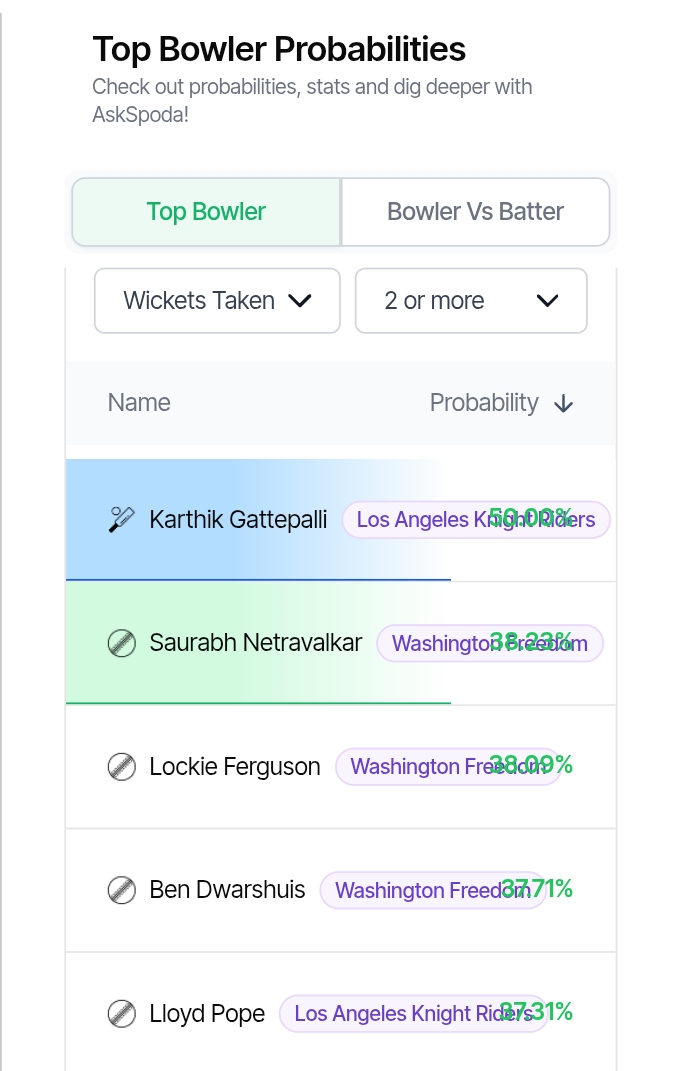Click the ball icon beside Ben Dwarshuis
The image size is (677, 1071).
[122, 890]
